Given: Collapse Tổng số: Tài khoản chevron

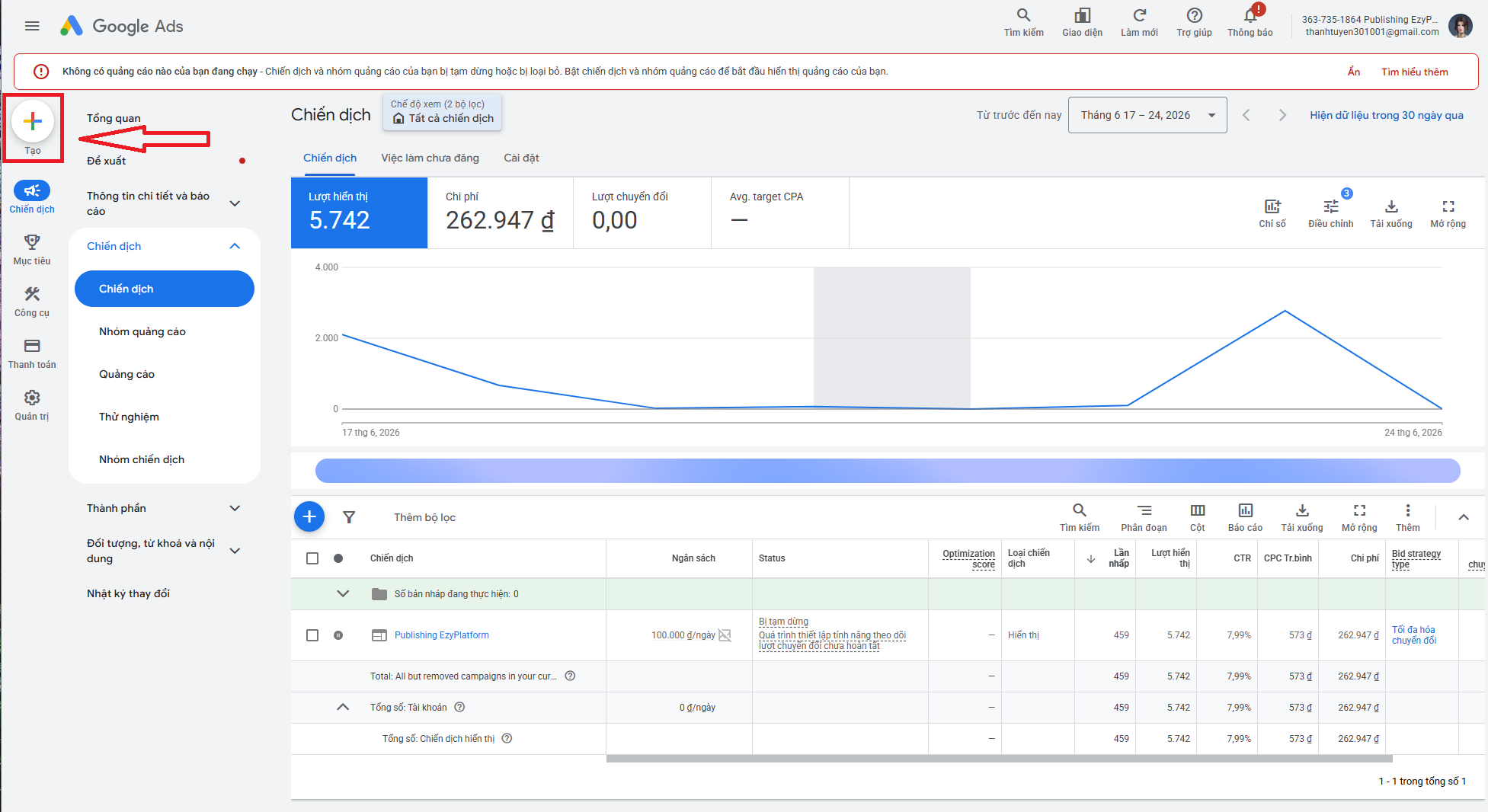Looking at the screenshot, I should (x=343, y=707).
